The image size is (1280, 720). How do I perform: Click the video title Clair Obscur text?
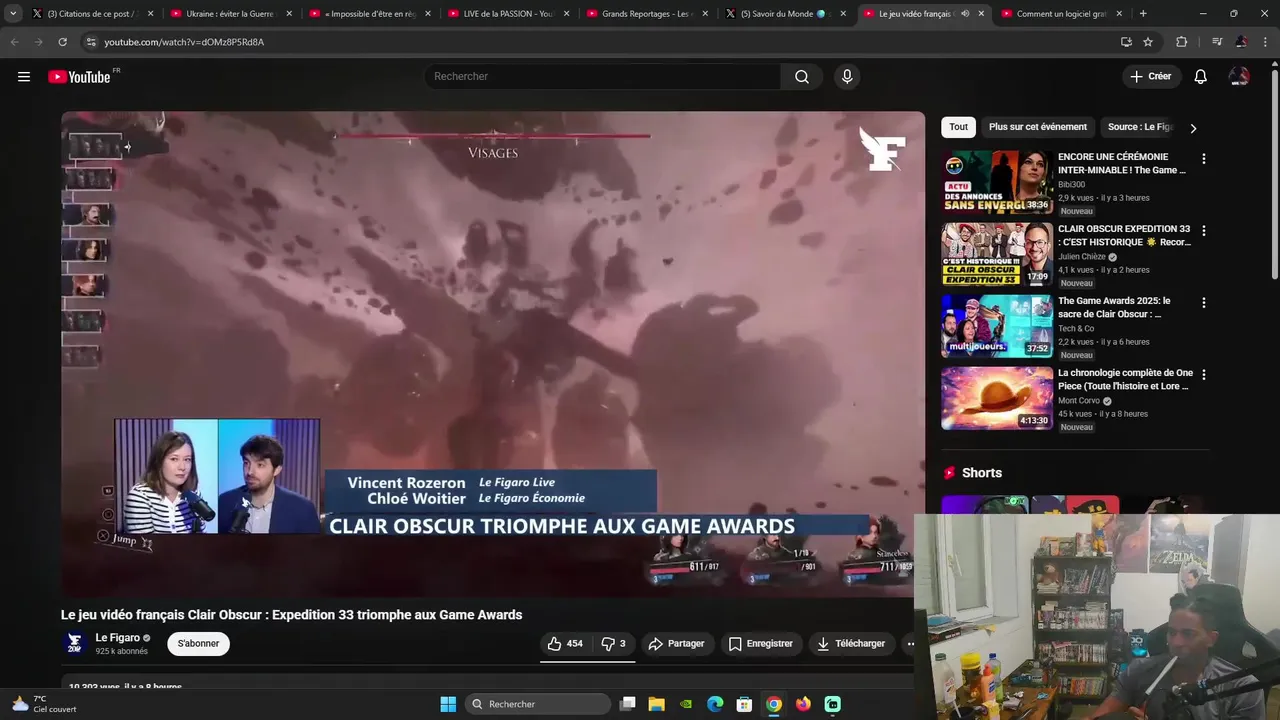tap(291, 615)
